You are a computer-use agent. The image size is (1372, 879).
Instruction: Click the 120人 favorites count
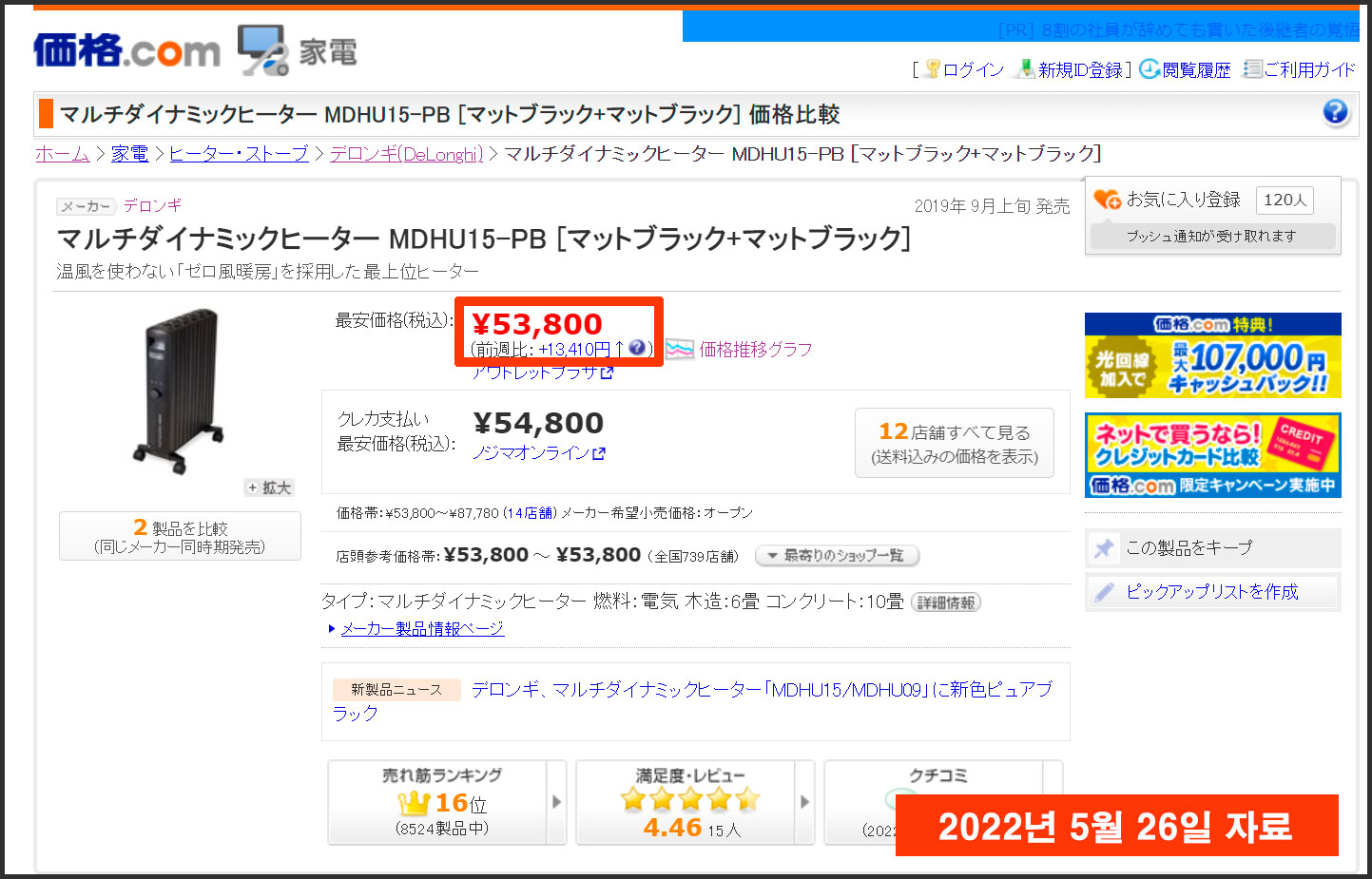pyautogui.click(x=1285, y=200)
